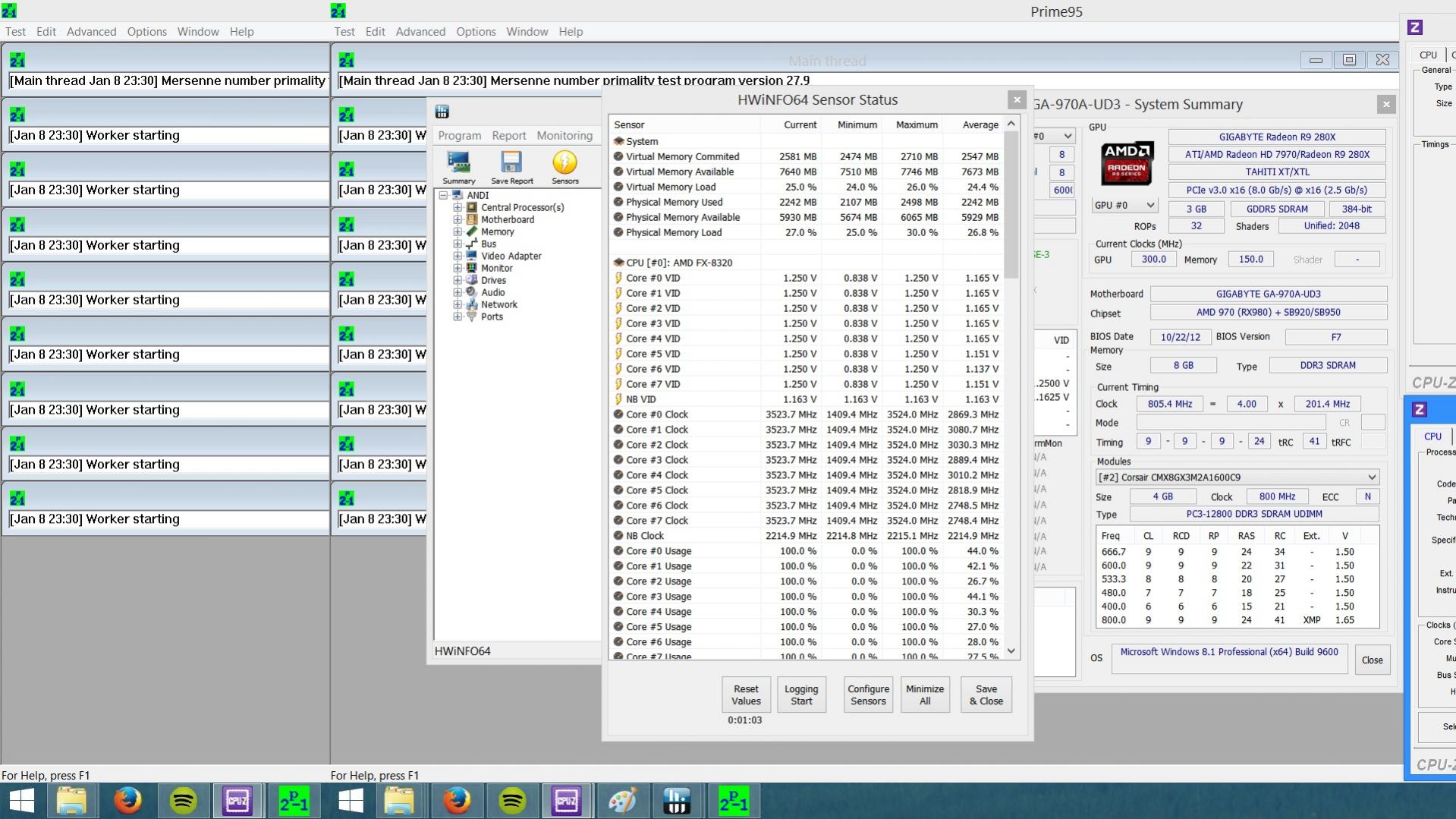
Task: Click the CPU [#0] AMD FX-8320 group icon
Action: click(618, 263)
